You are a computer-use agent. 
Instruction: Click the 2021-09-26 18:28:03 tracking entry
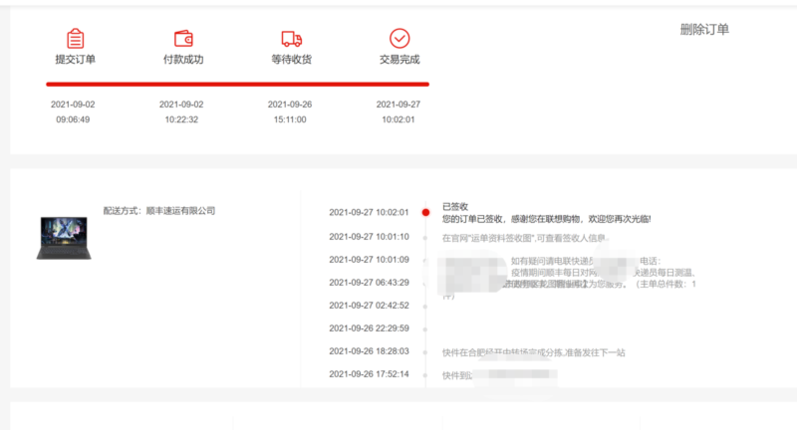369,351
